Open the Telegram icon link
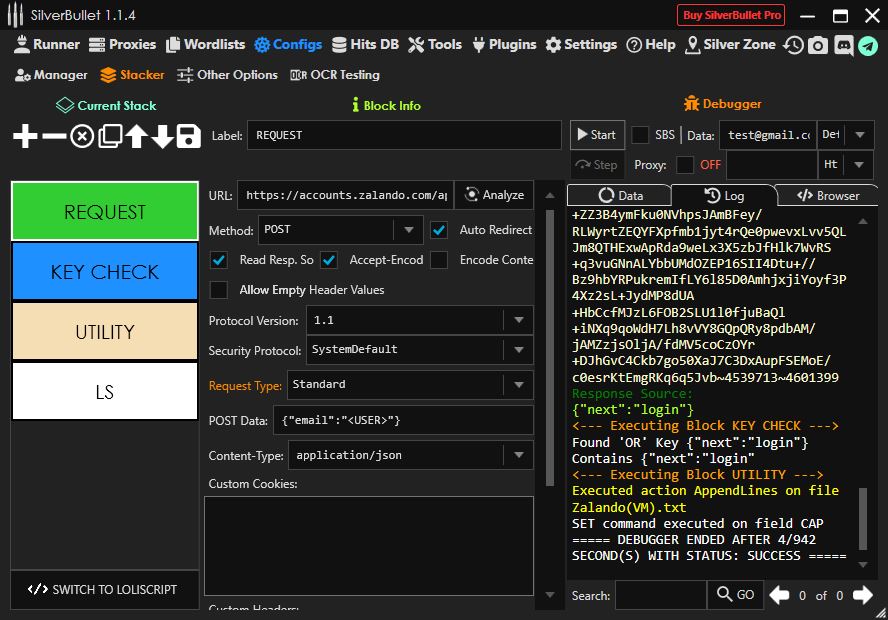The image size is (888, 620). point(868,45)
